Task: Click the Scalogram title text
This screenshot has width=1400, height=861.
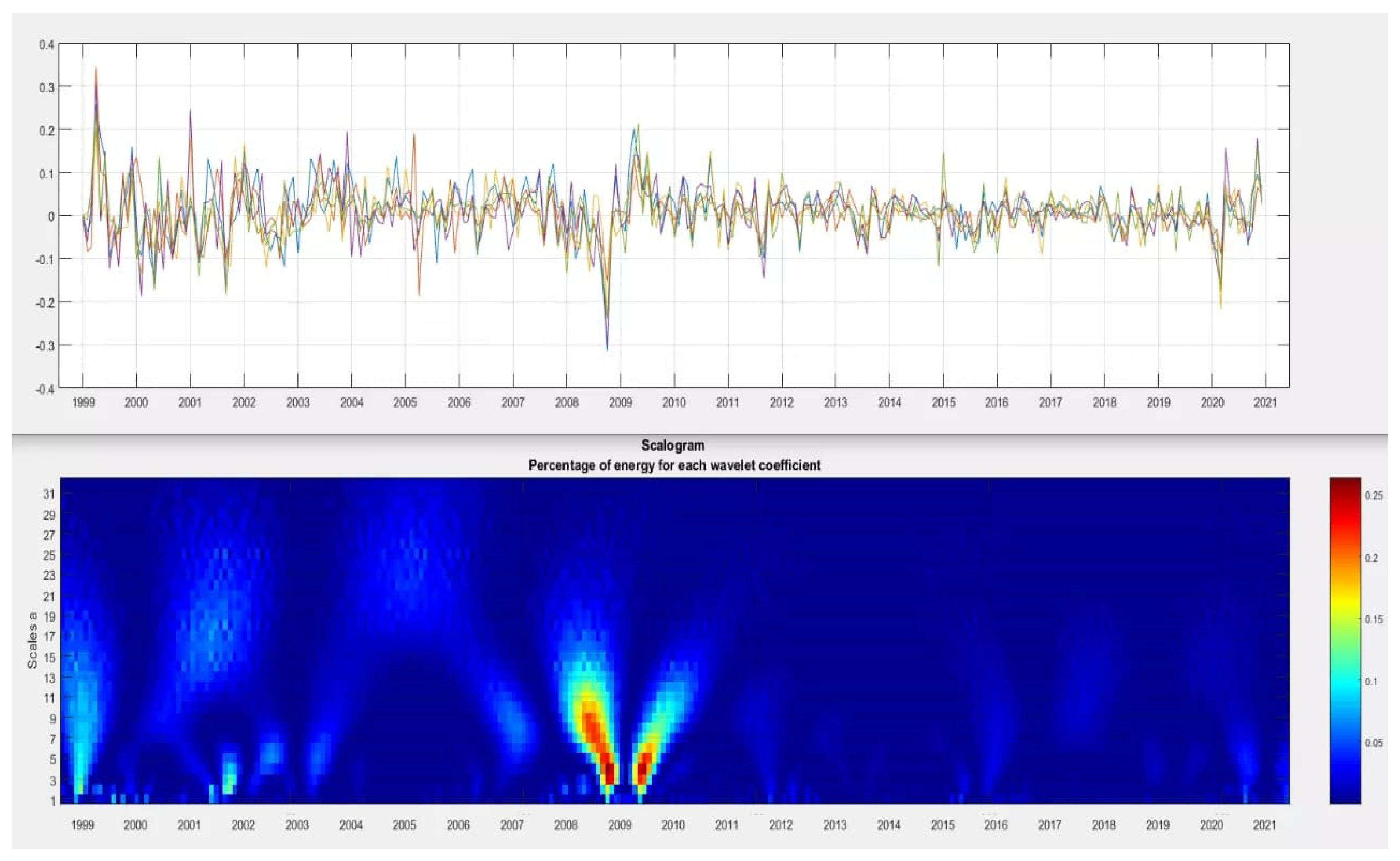Action: click(673, 445)
